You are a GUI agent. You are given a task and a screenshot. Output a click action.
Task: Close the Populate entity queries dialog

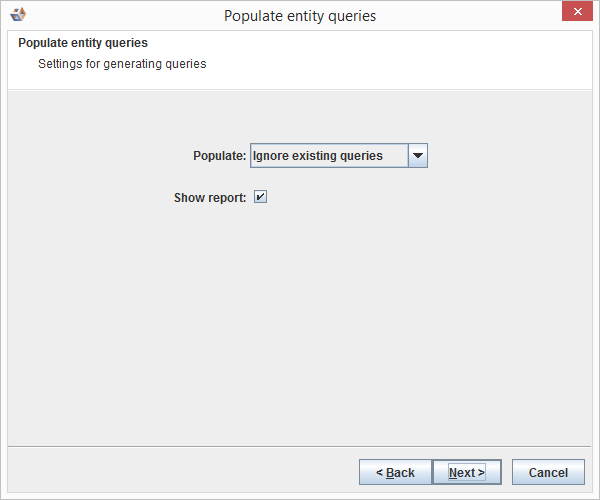(x=575, y=14)
